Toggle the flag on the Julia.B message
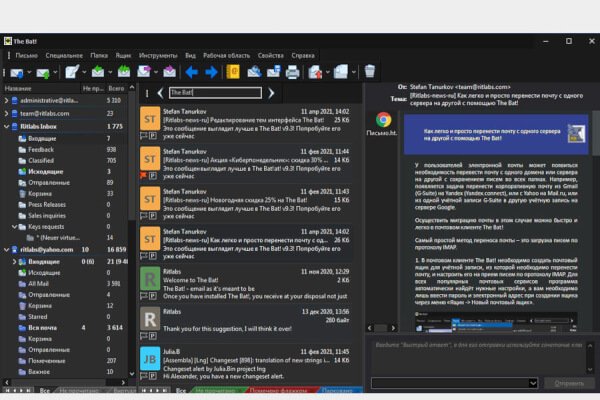 click(144, 376)
